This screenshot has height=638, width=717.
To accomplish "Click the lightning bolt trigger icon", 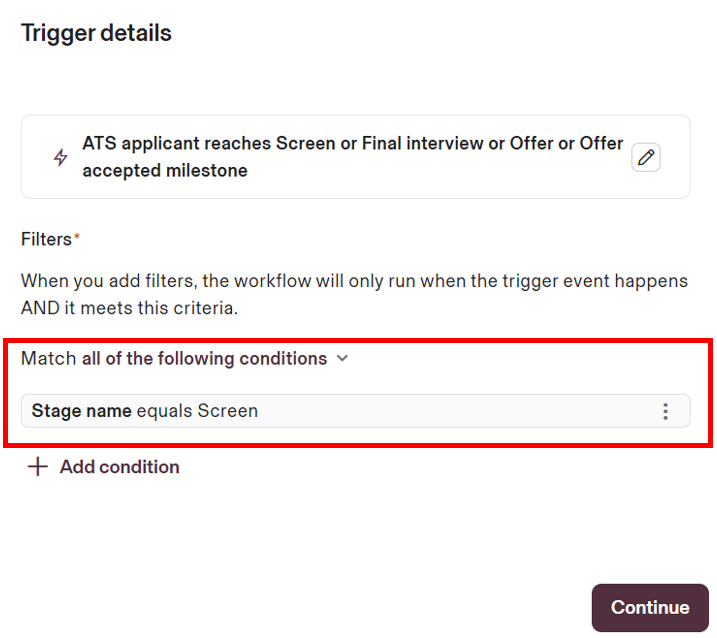I will [x=61, y=158].
